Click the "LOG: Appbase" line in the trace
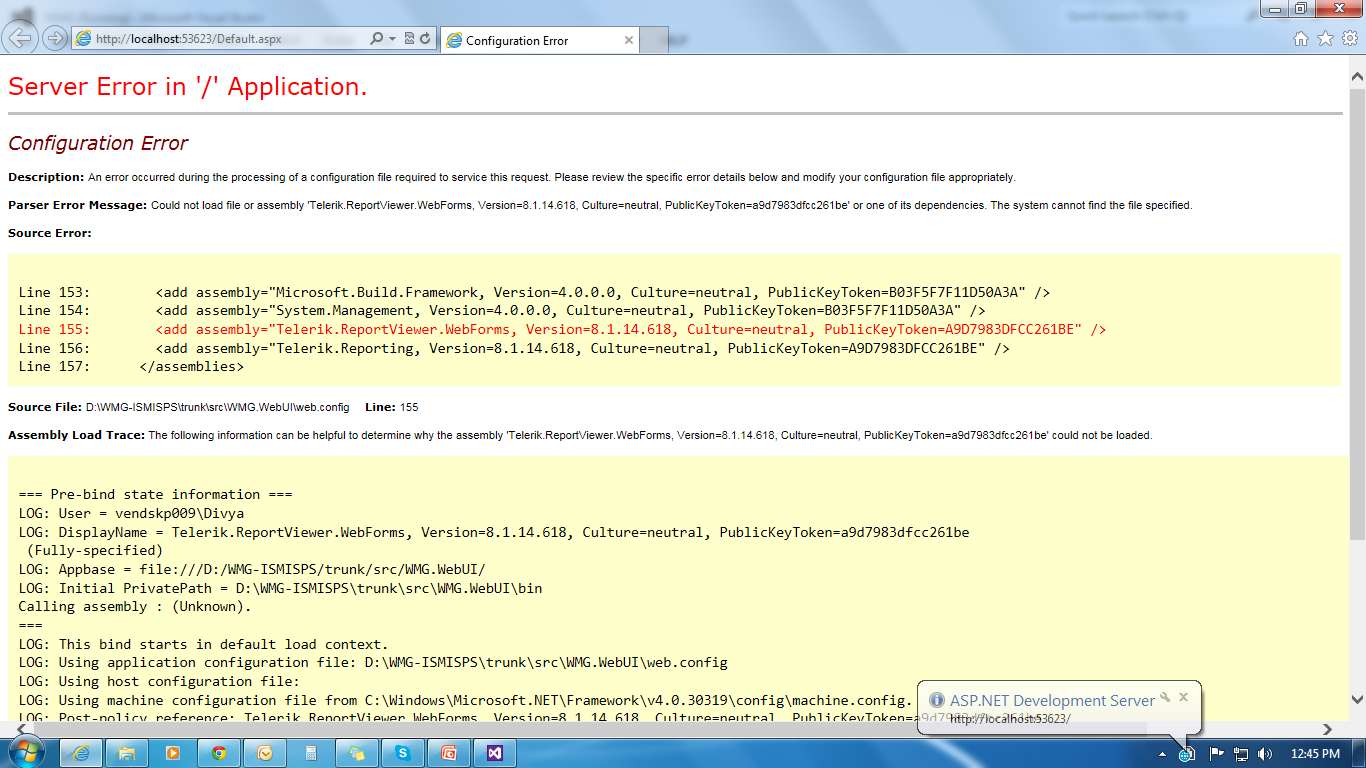The image size is (1366, 768). [x=252, y=569]
